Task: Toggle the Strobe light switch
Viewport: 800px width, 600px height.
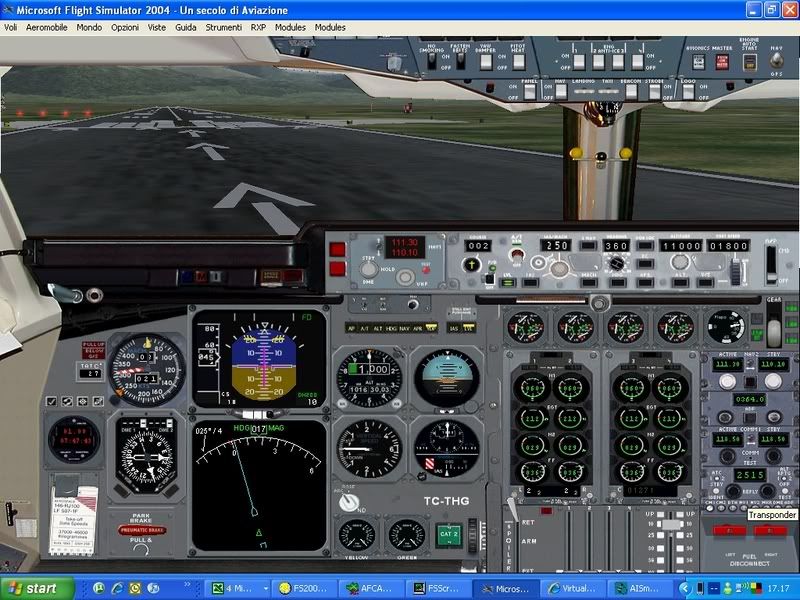Action: click(655, 92)
